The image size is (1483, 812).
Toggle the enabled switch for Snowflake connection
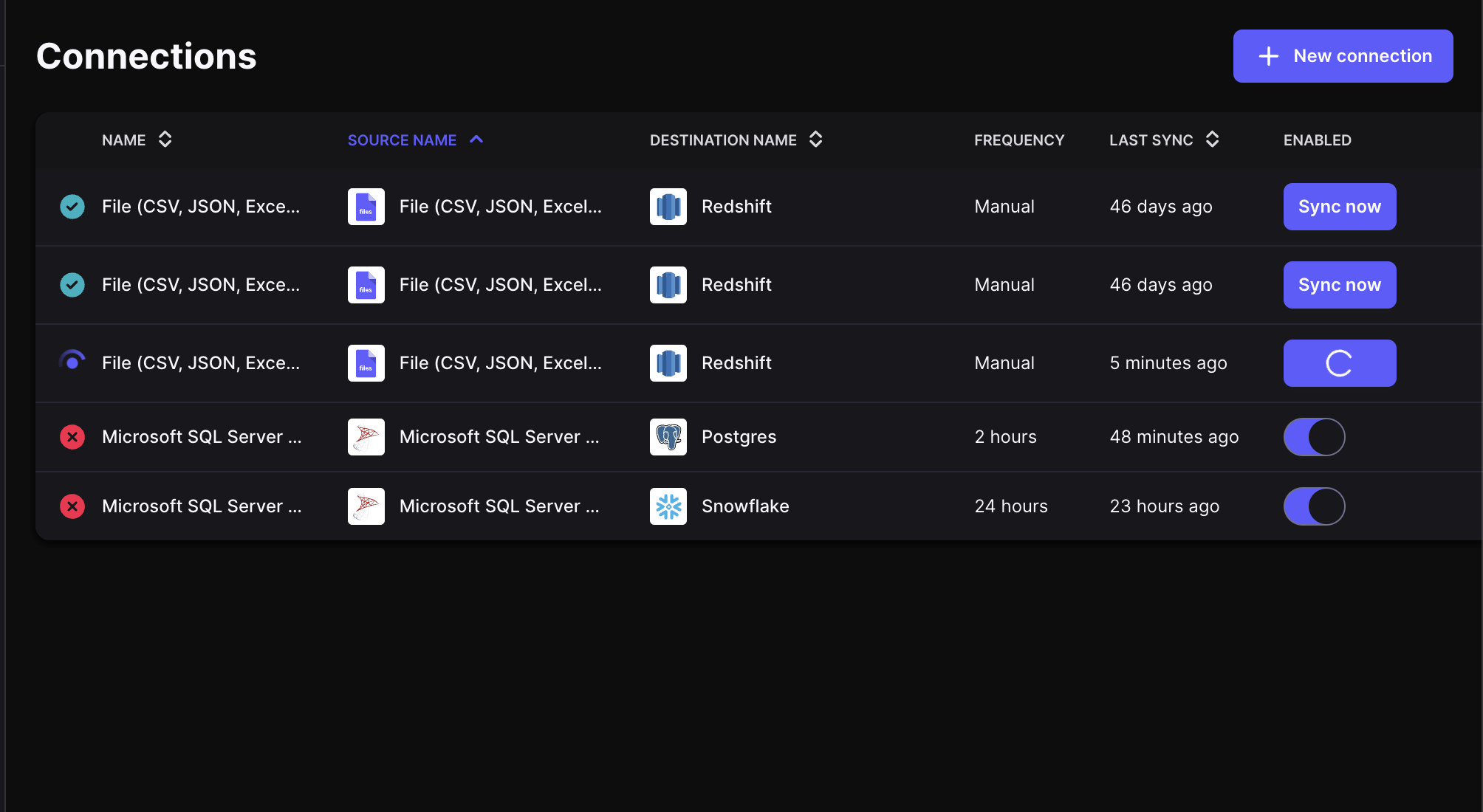click(x=1315, y=506)
